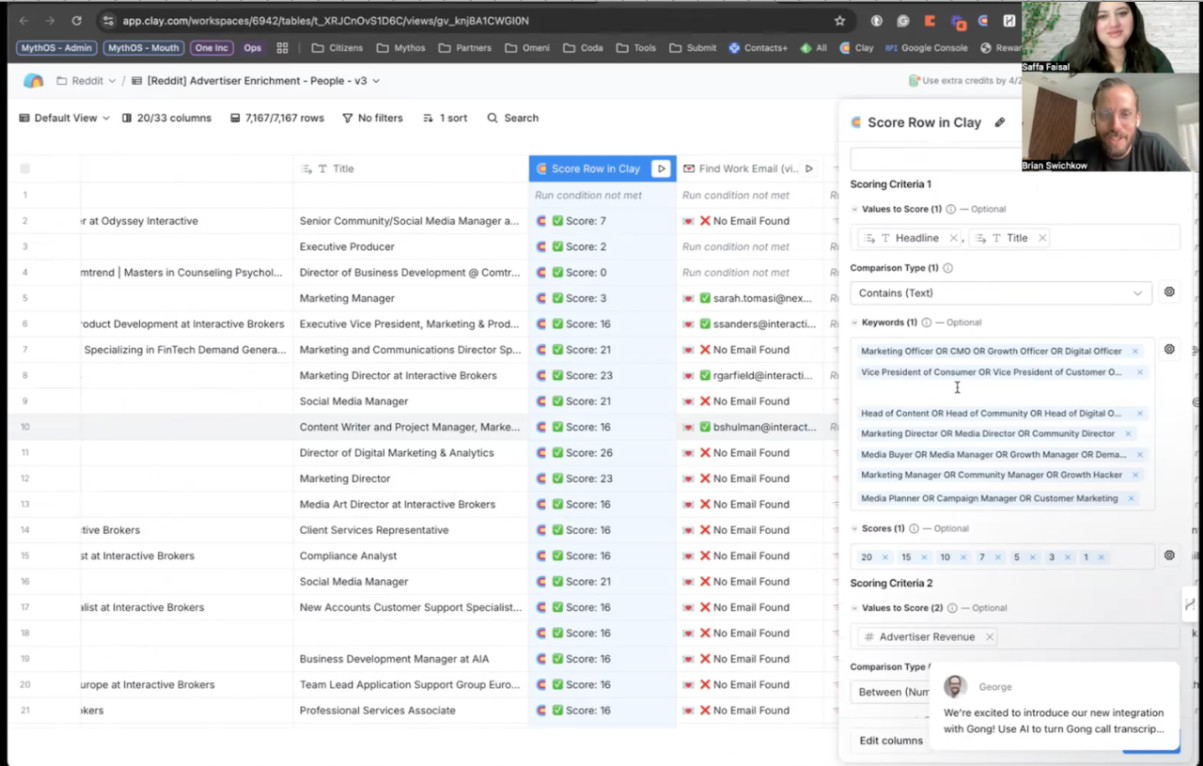Remove the score 15 chip
This screenshot has width=1203, height=766.
(924, 557)
